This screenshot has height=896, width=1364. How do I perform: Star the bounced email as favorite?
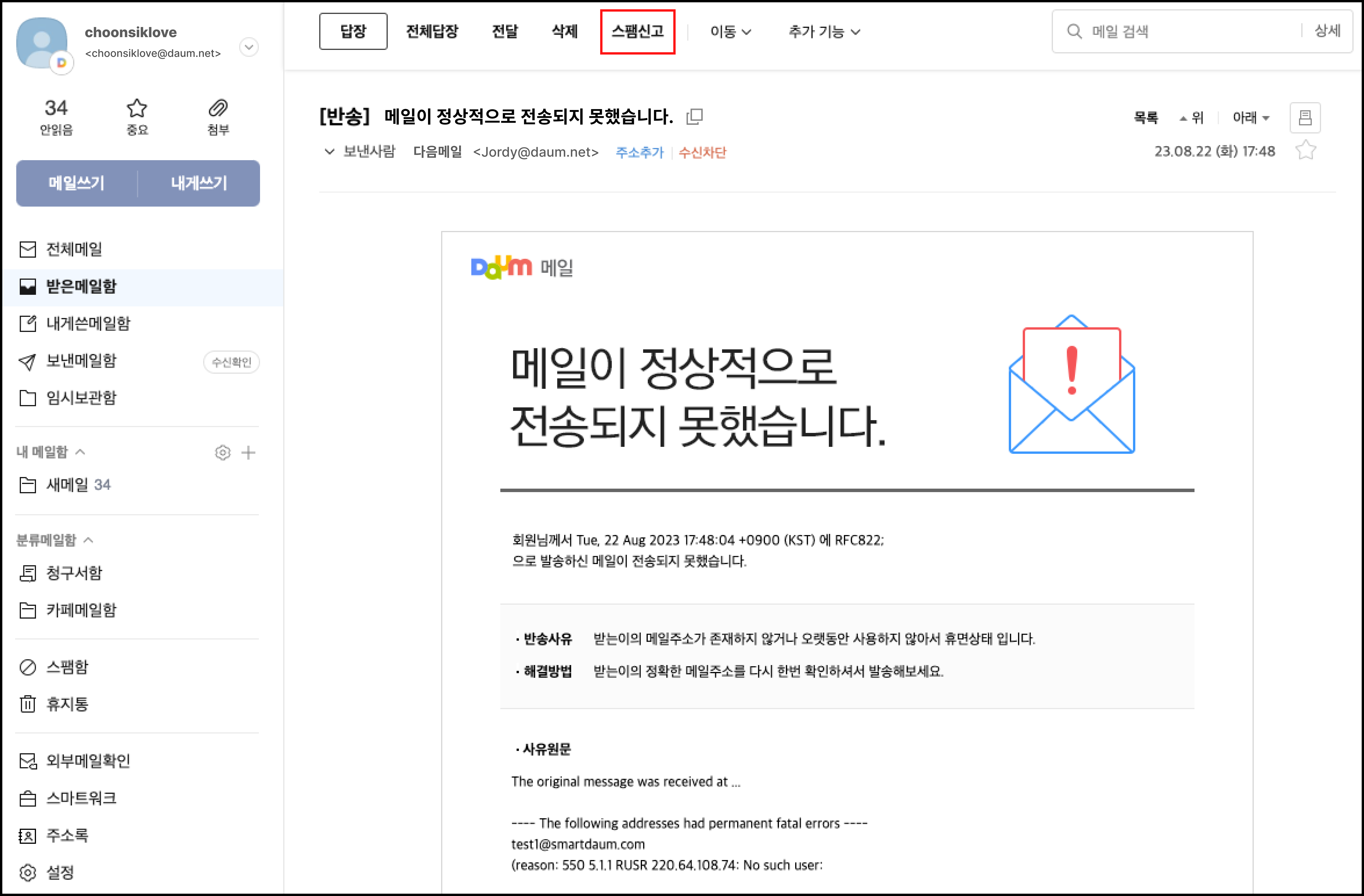pos(1305,150)
